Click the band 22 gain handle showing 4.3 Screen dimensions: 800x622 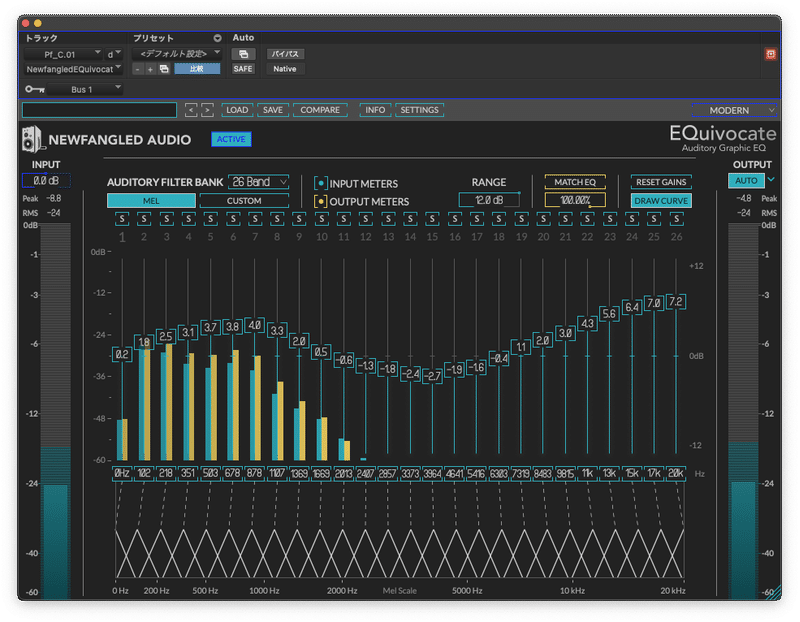(587, 323)
